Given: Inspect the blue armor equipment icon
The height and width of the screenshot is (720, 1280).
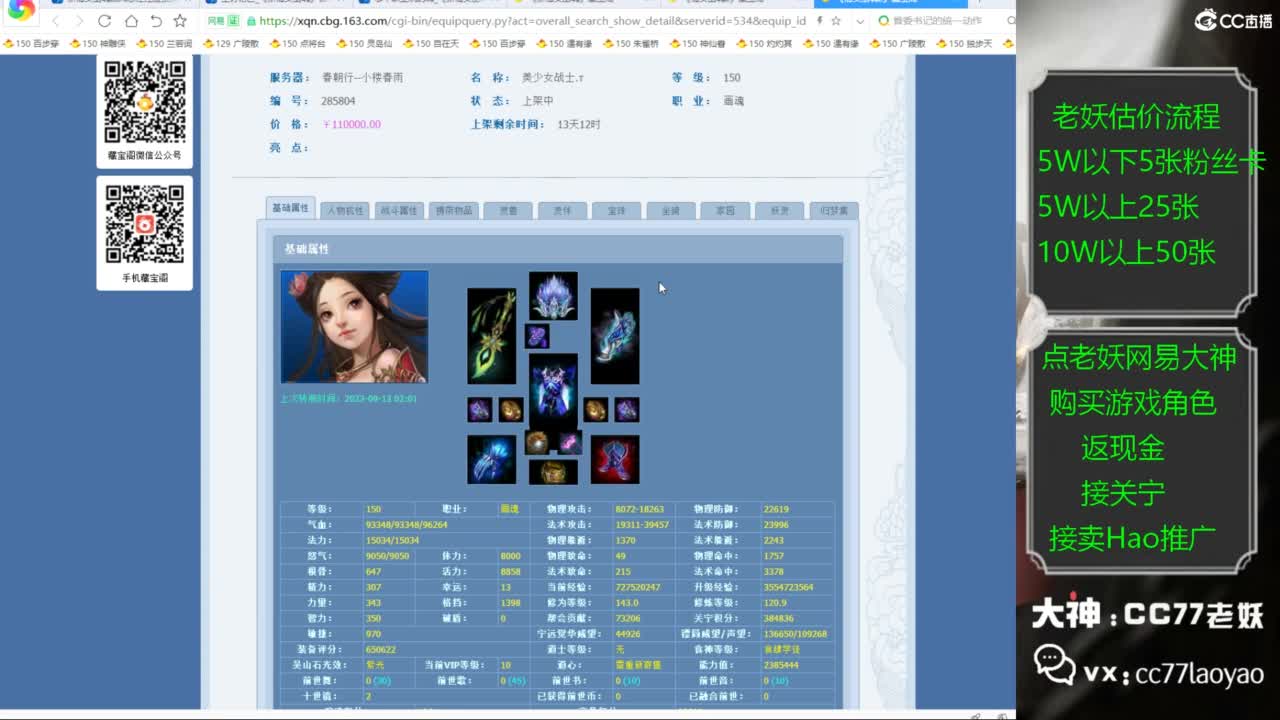Looking at the screenshot, I should point(553,391).
